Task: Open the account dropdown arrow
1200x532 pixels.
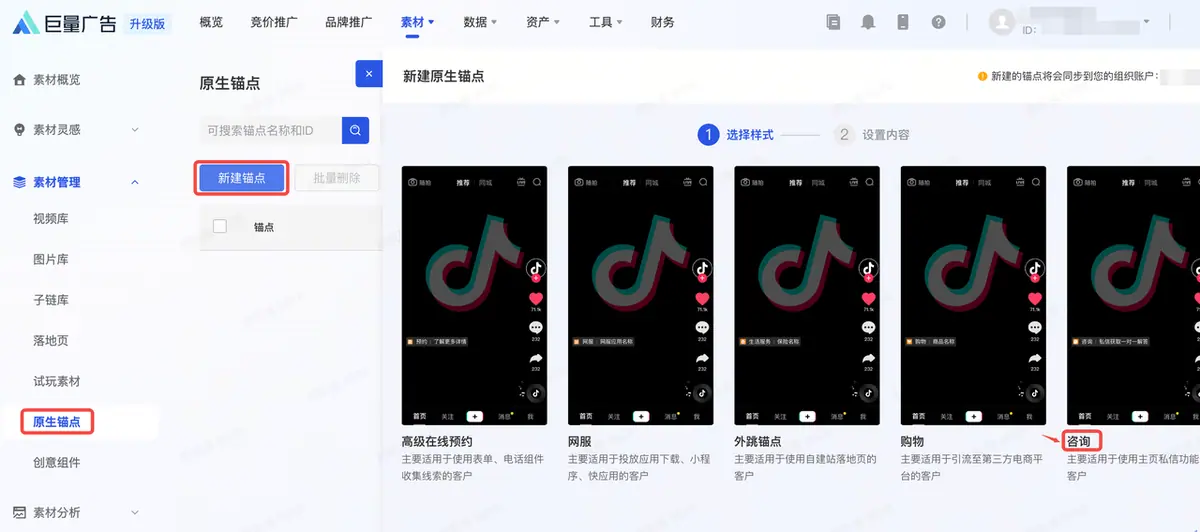Action: [1145, 21]
